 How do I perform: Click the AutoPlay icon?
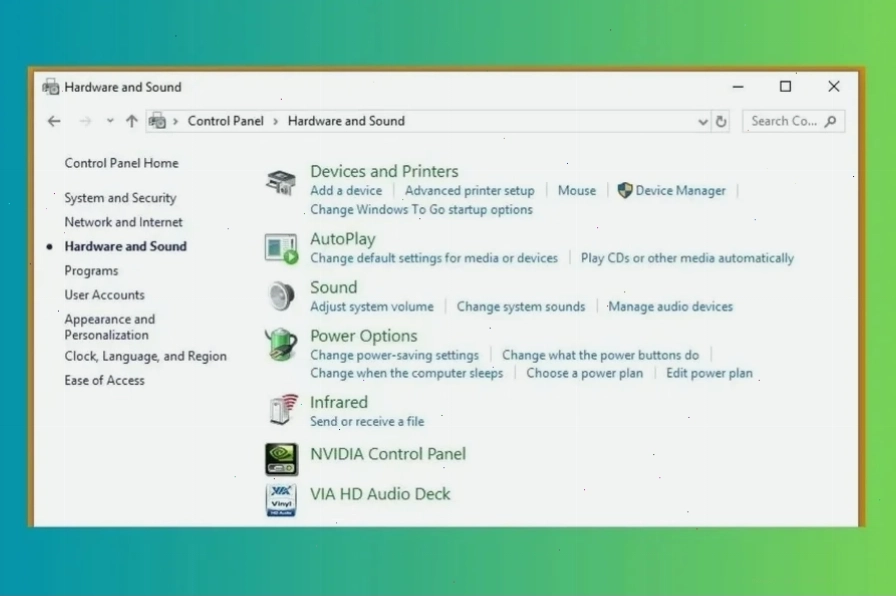(x=281, y=249)
